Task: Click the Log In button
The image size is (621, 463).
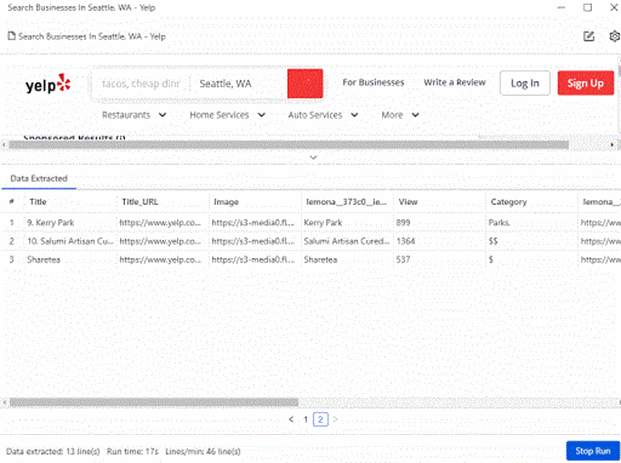Action: point(525,83)
